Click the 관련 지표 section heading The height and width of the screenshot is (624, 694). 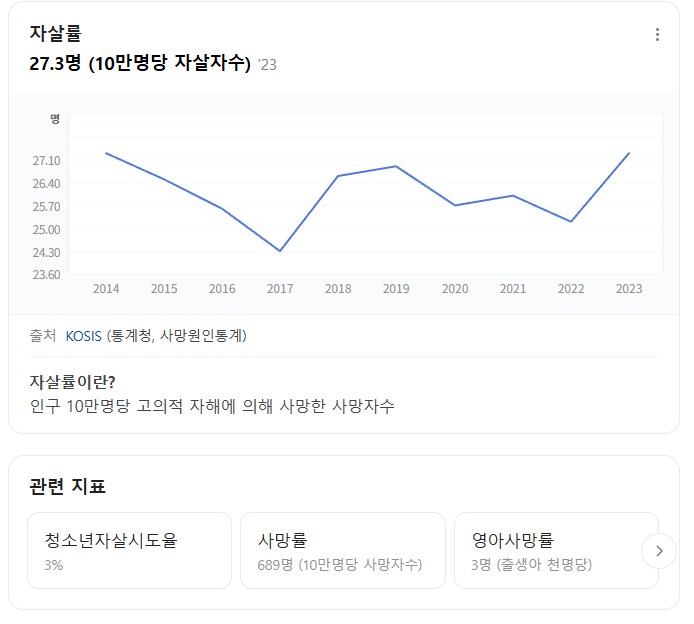point(67,486)
